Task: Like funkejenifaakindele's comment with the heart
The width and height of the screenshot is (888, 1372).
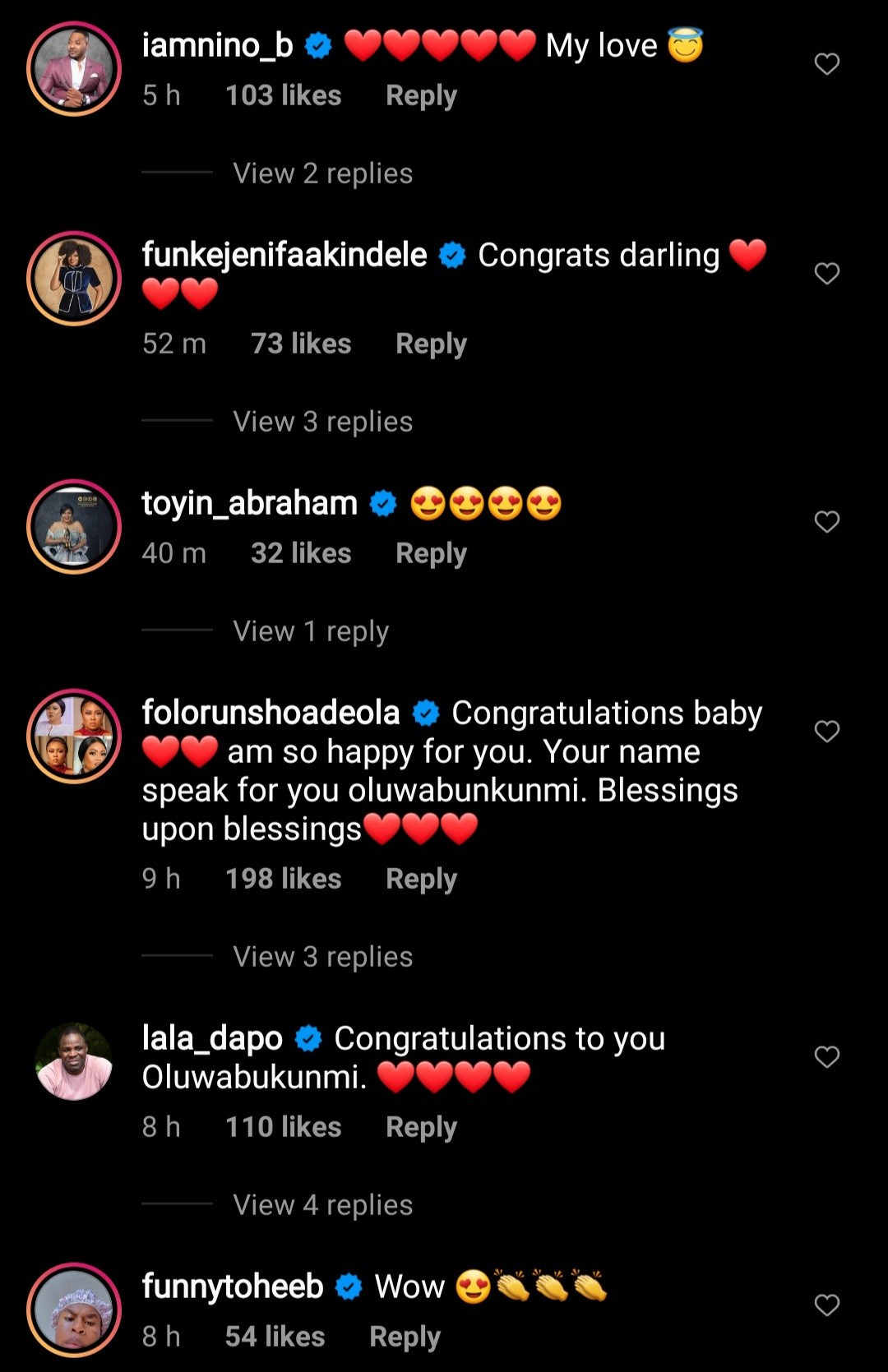Action: (x=826, y=274)
